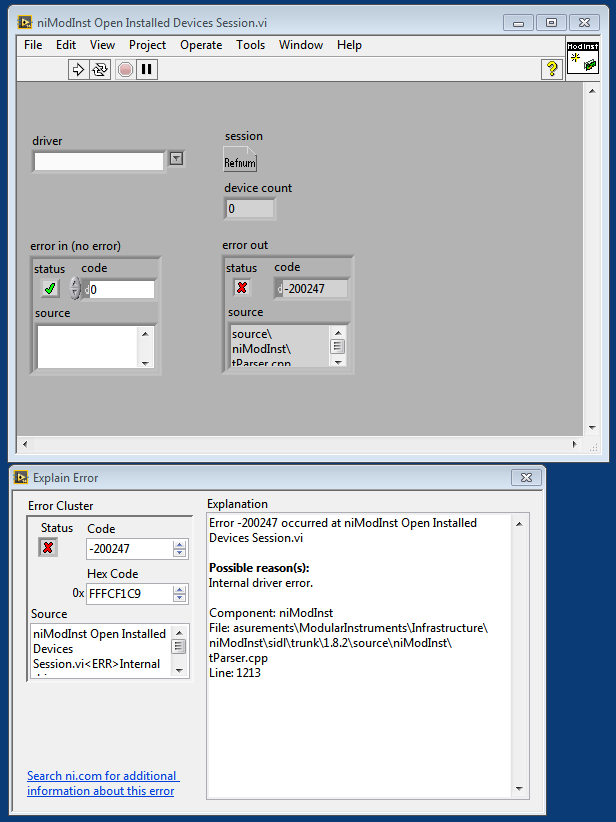Click the "Line: 1213" text

(x=235, y=673)
